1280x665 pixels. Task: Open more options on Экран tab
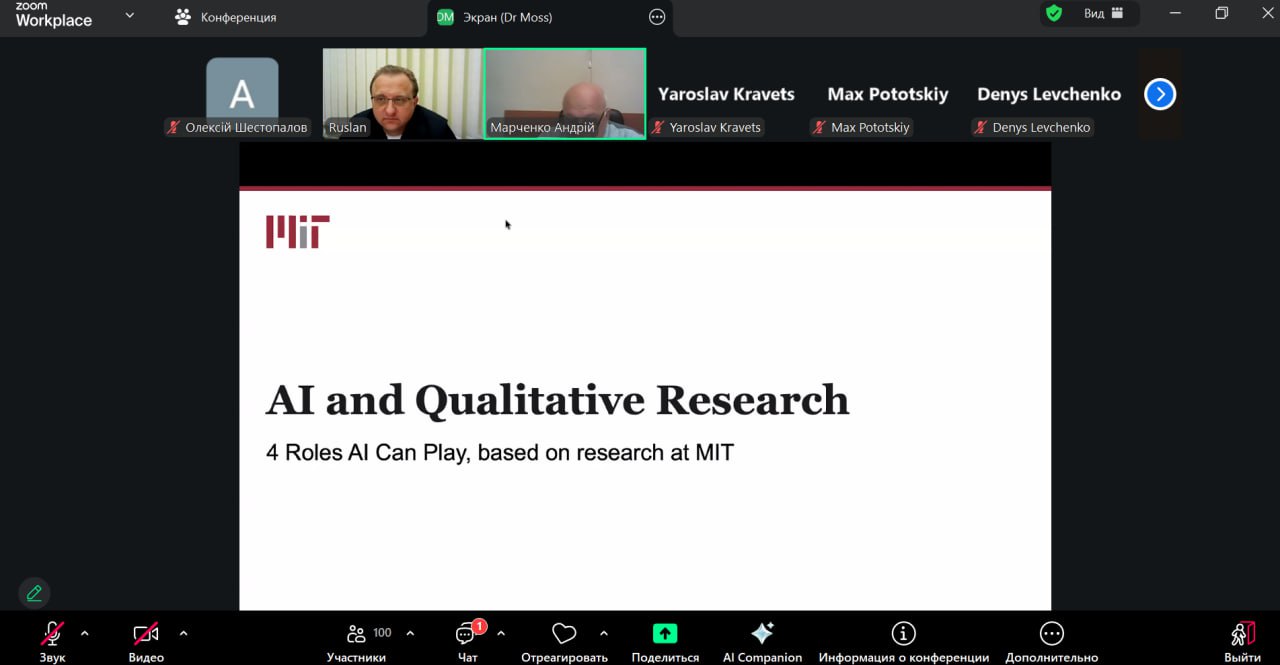657,17
